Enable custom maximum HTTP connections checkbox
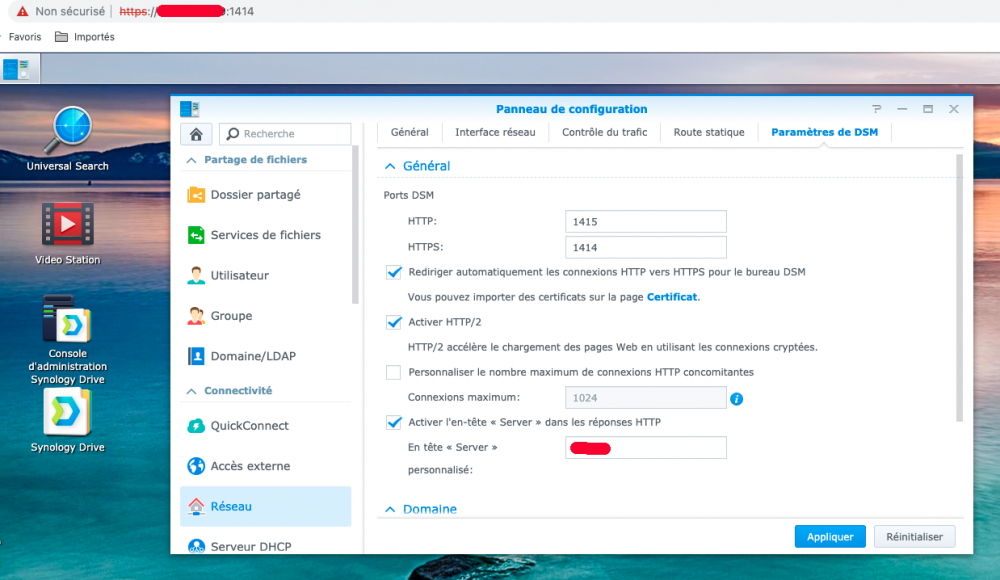 tap(393, 373)
